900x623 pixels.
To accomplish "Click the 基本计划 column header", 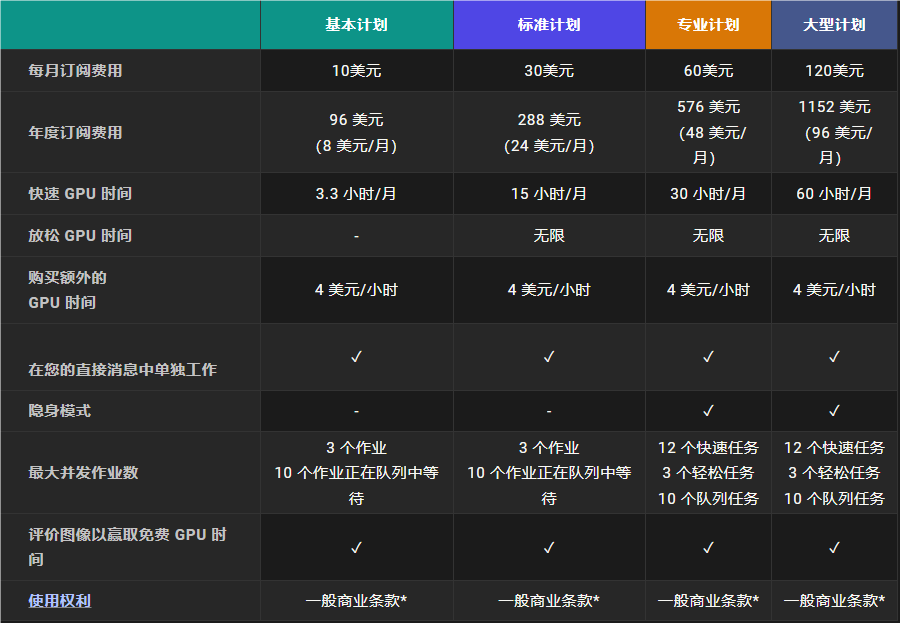I will click(356, 25).
